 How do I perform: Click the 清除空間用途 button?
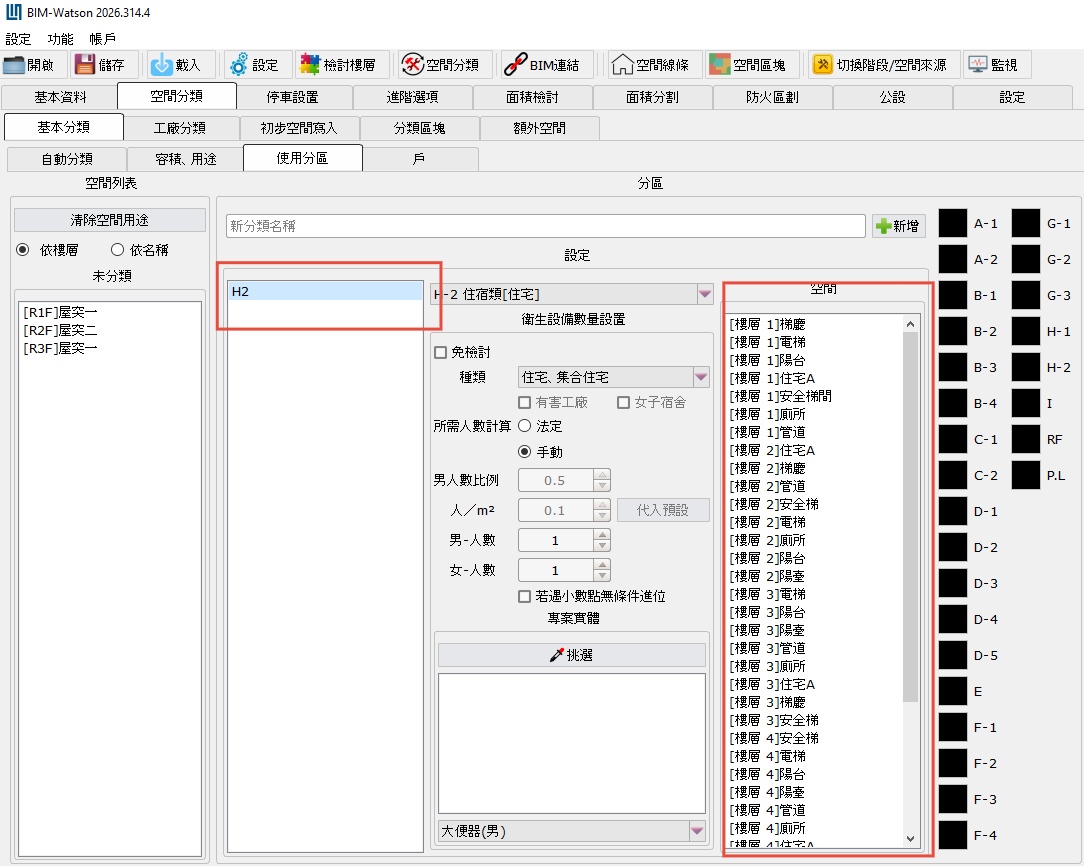pos(110,220)
